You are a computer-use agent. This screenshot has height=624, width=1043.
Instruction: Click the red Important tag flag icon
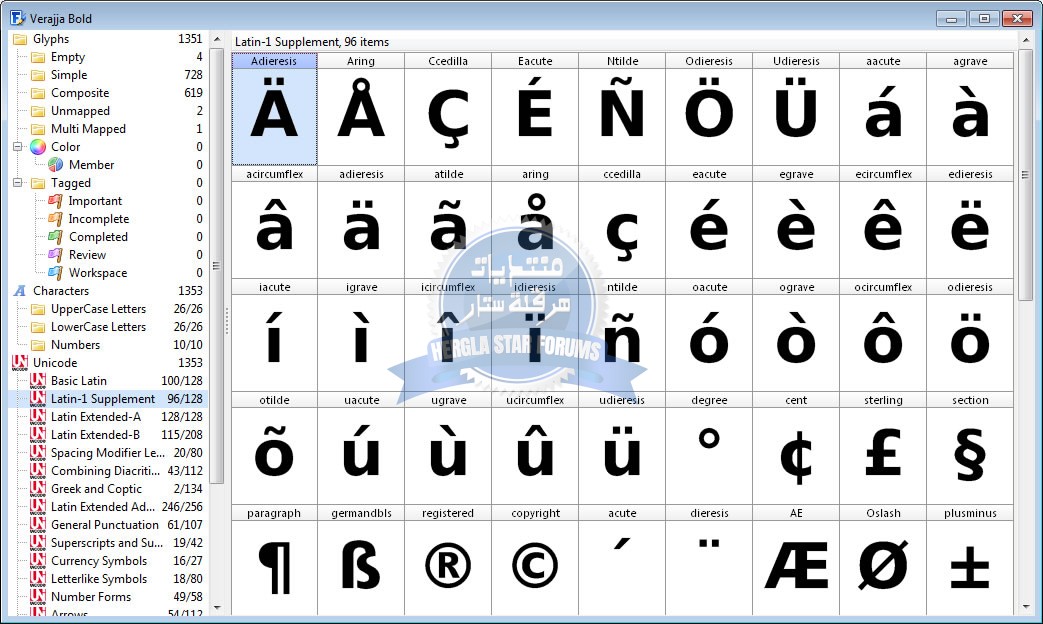point(56,201)
